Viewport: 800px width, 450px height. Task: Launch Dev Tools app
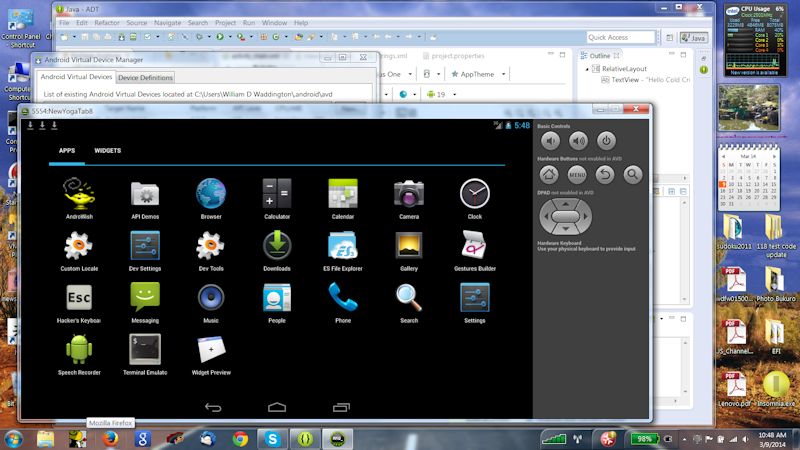(x=211, y=250)
